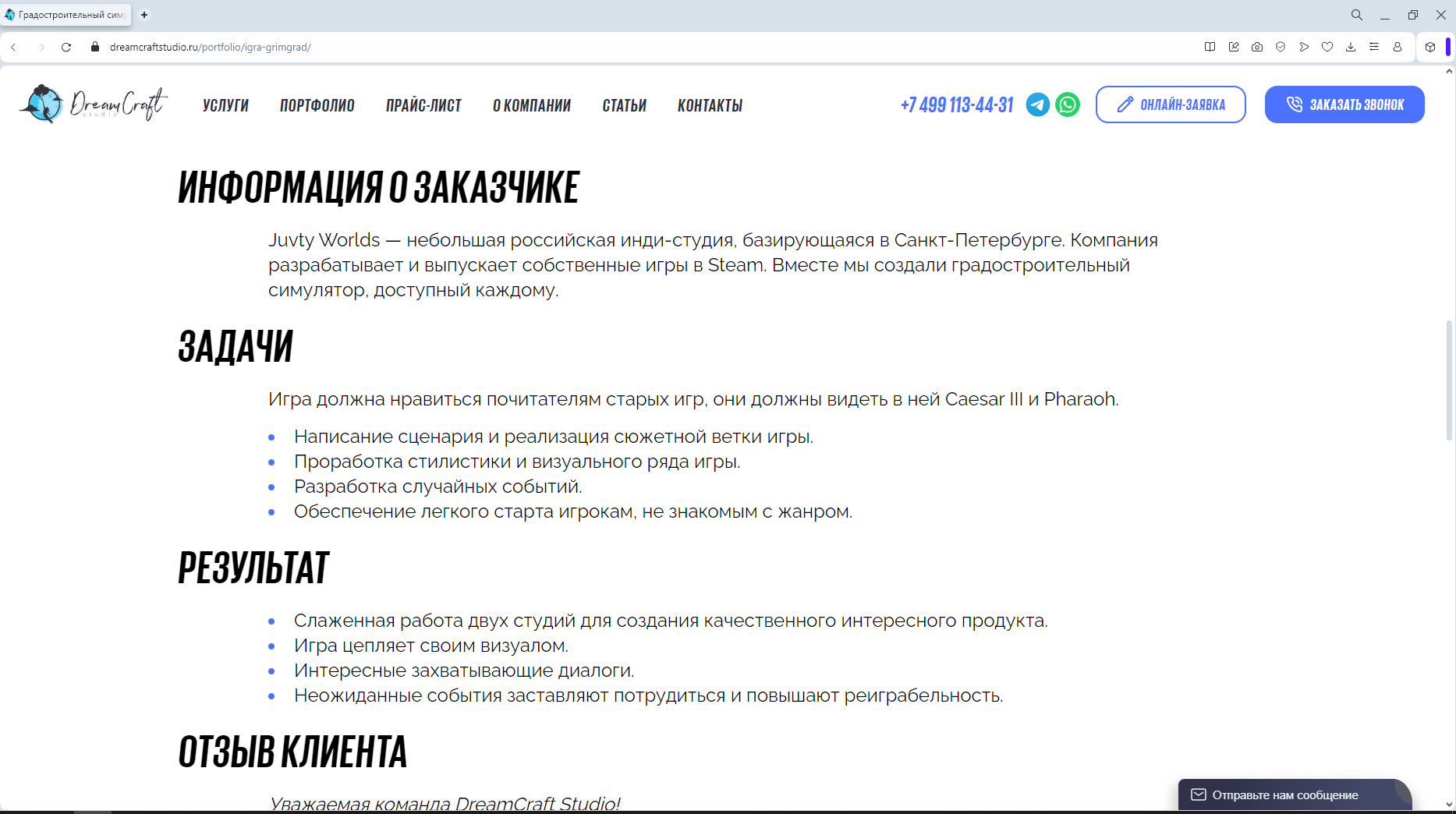Open Telegram chat via blue icon
This screenshot has height=814, width=1456.
click(x=1037, y=104)
